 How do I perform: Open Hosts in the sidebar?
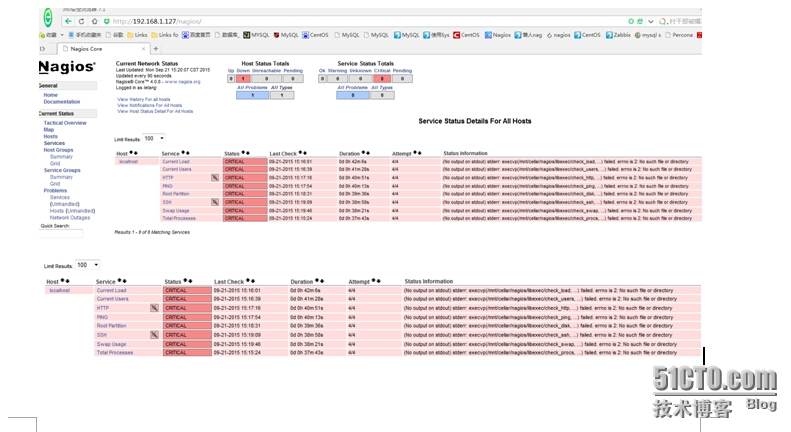point(50,136)
